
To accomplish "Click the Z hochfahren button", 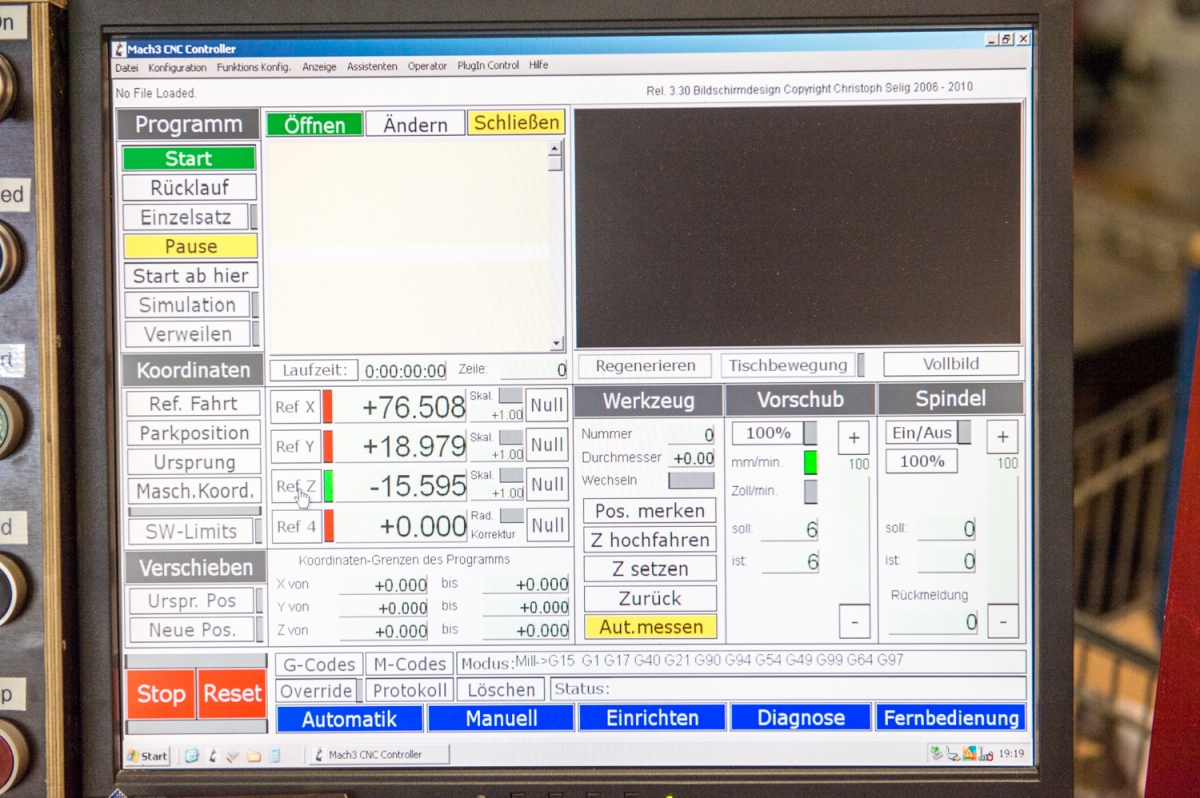I will pyautogui.click(x=650, y=540).
